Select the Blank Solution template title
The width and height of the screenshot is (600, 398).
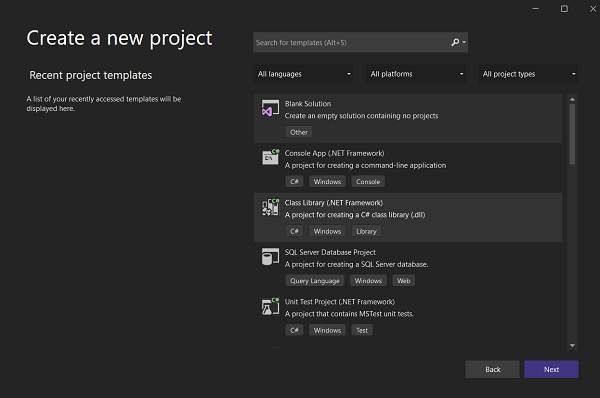point(308,104)
